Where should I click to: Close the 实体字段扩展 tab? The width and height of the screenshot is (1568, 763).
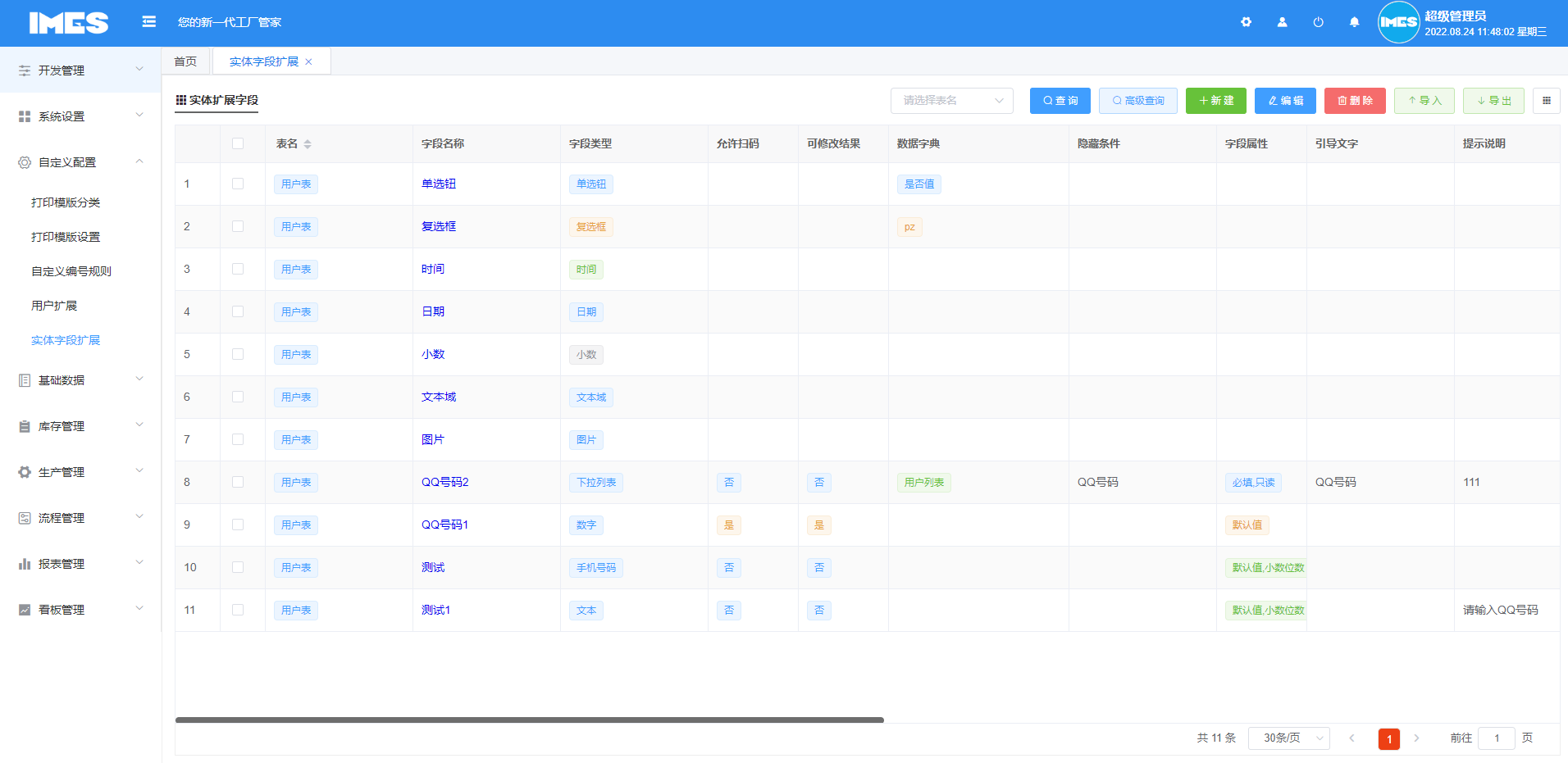308,62
